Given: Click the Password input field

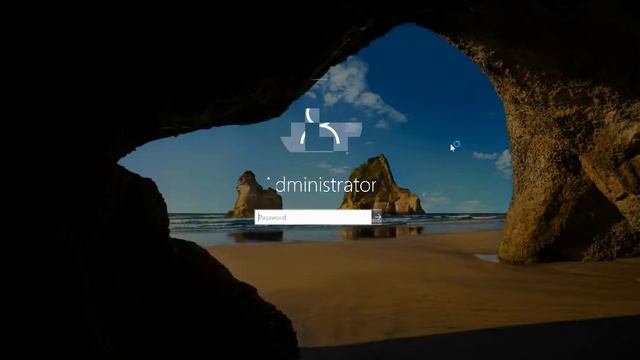Looking at the screenshot, I should [313, 218].
